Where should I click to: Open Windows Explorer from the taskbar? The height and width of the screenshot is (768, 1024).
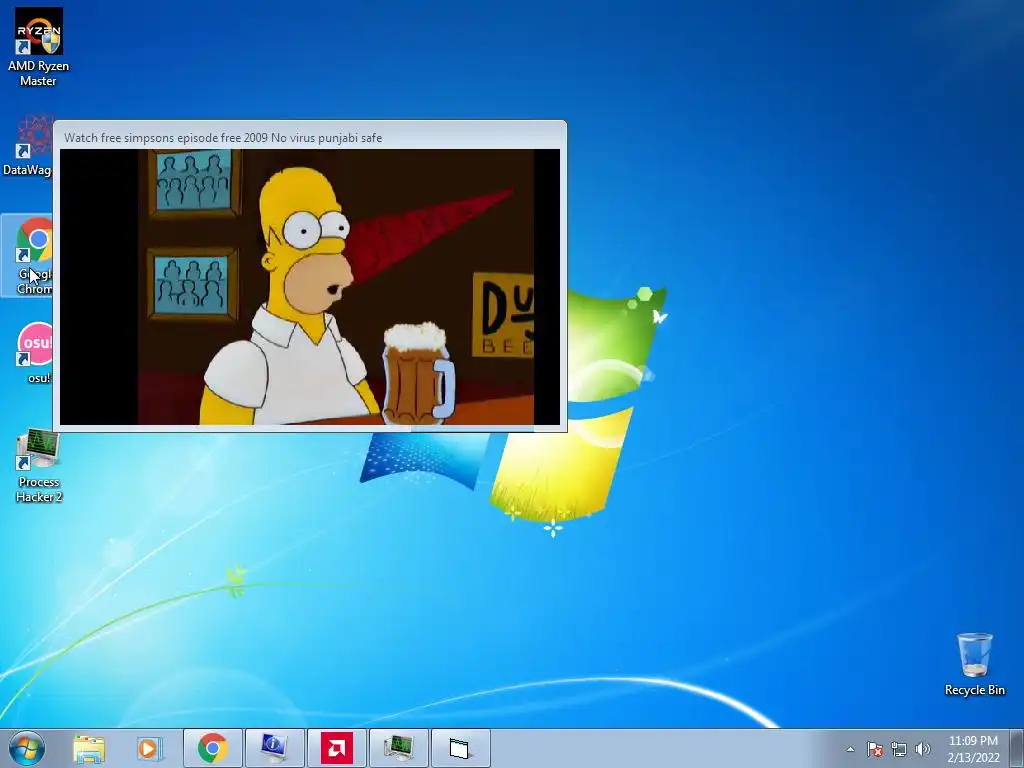89,748
